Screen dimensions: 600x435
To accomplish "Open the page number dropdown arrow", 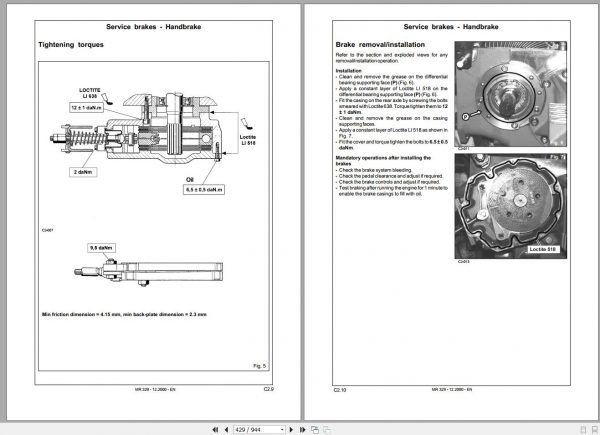I will coord(282,430).
